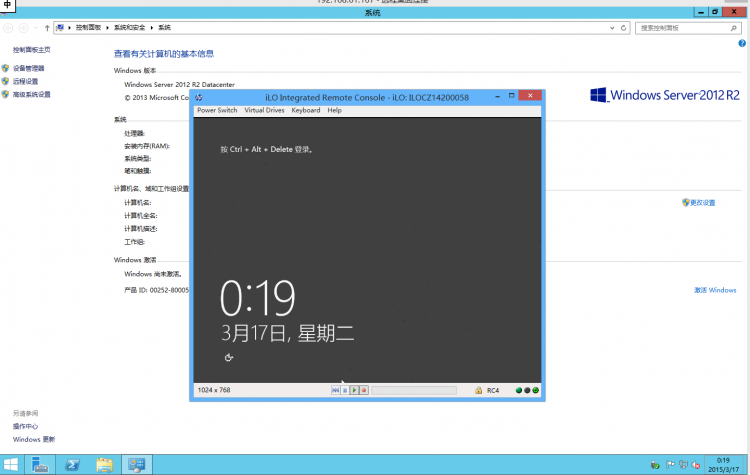Expand the arrow after 系统和安全 breadcrumb
The width and height of the screenshot is (750, 475).
[x=152, y=28]
